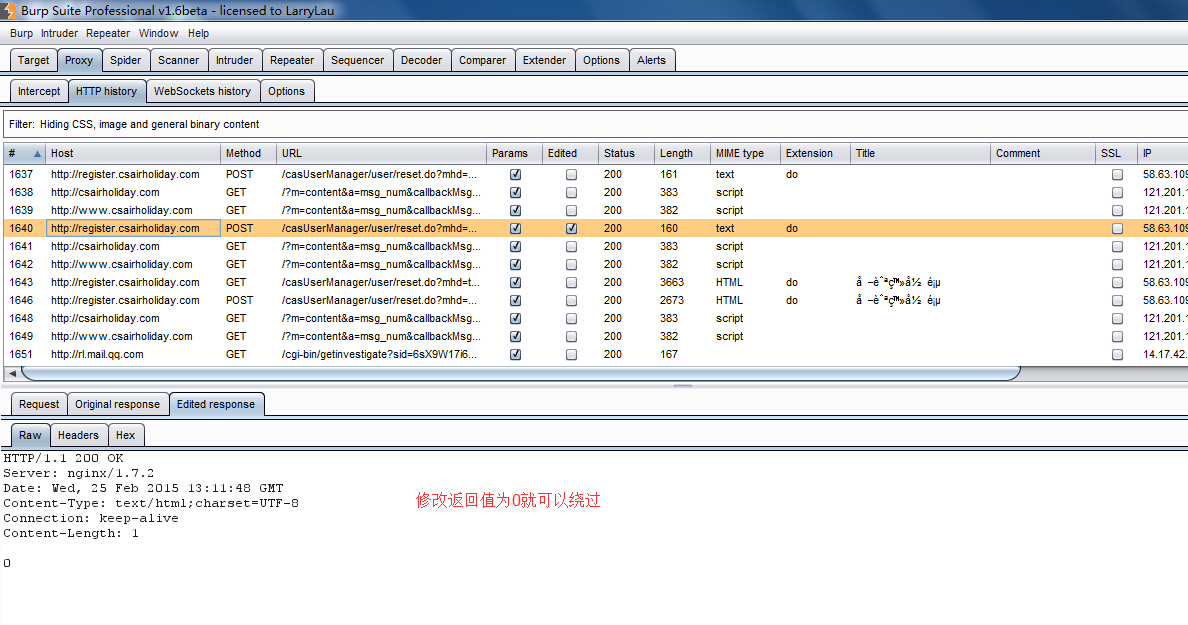
Task: Switch to the Proxy tab
Action: pos(79,61)
